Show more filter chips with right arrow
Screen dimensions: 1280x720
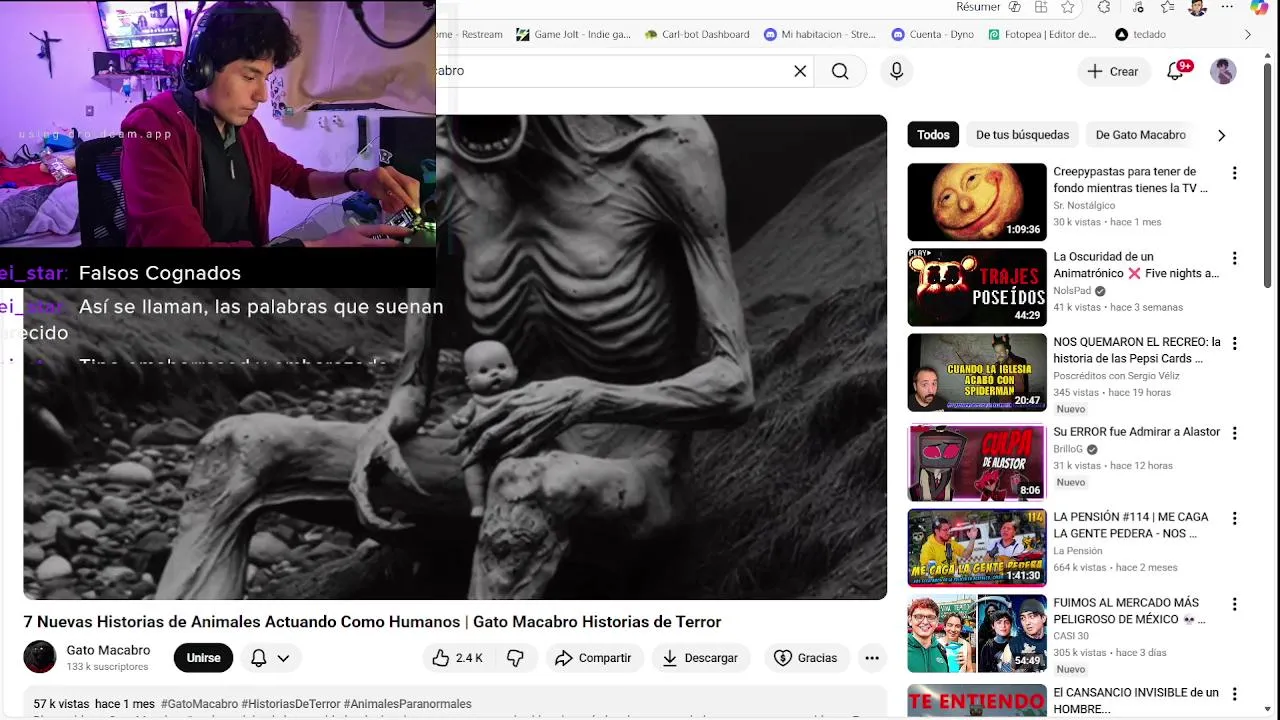coord(1221,135)
